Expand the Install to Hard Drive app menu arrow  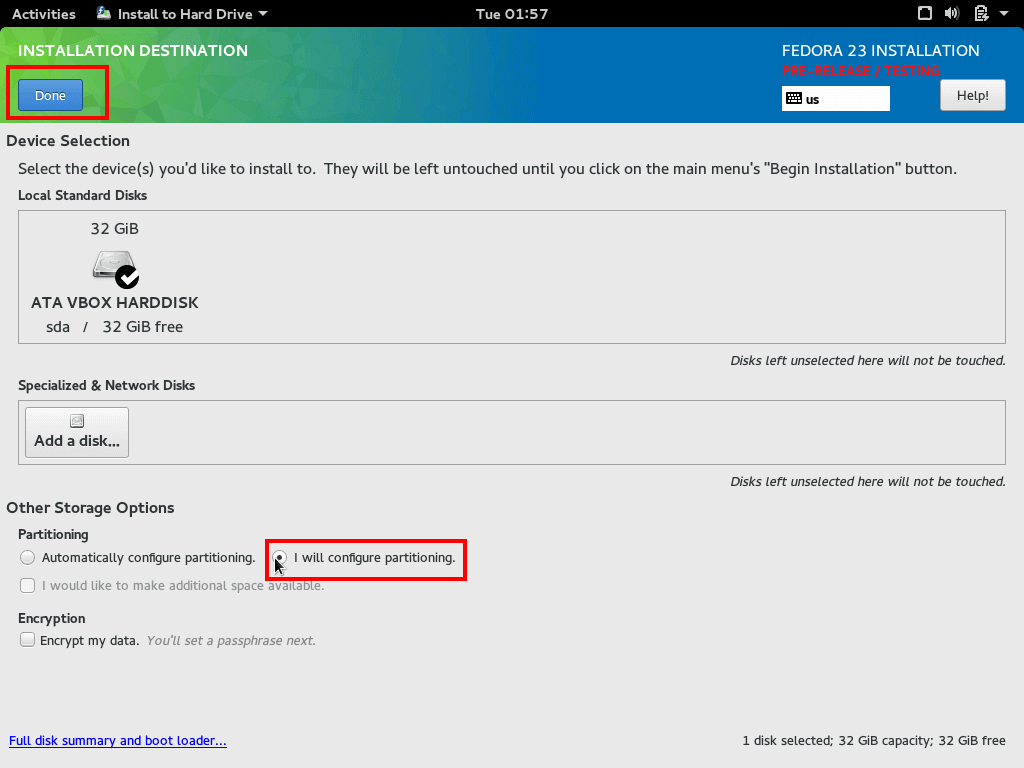[263, 14]
